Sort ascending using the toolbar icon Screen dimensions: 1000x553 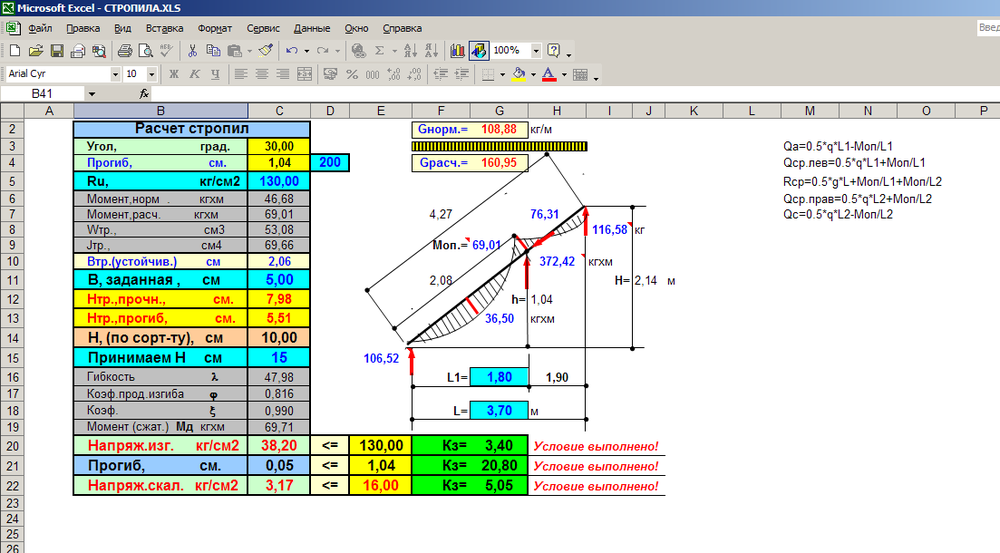pos(411,50)
